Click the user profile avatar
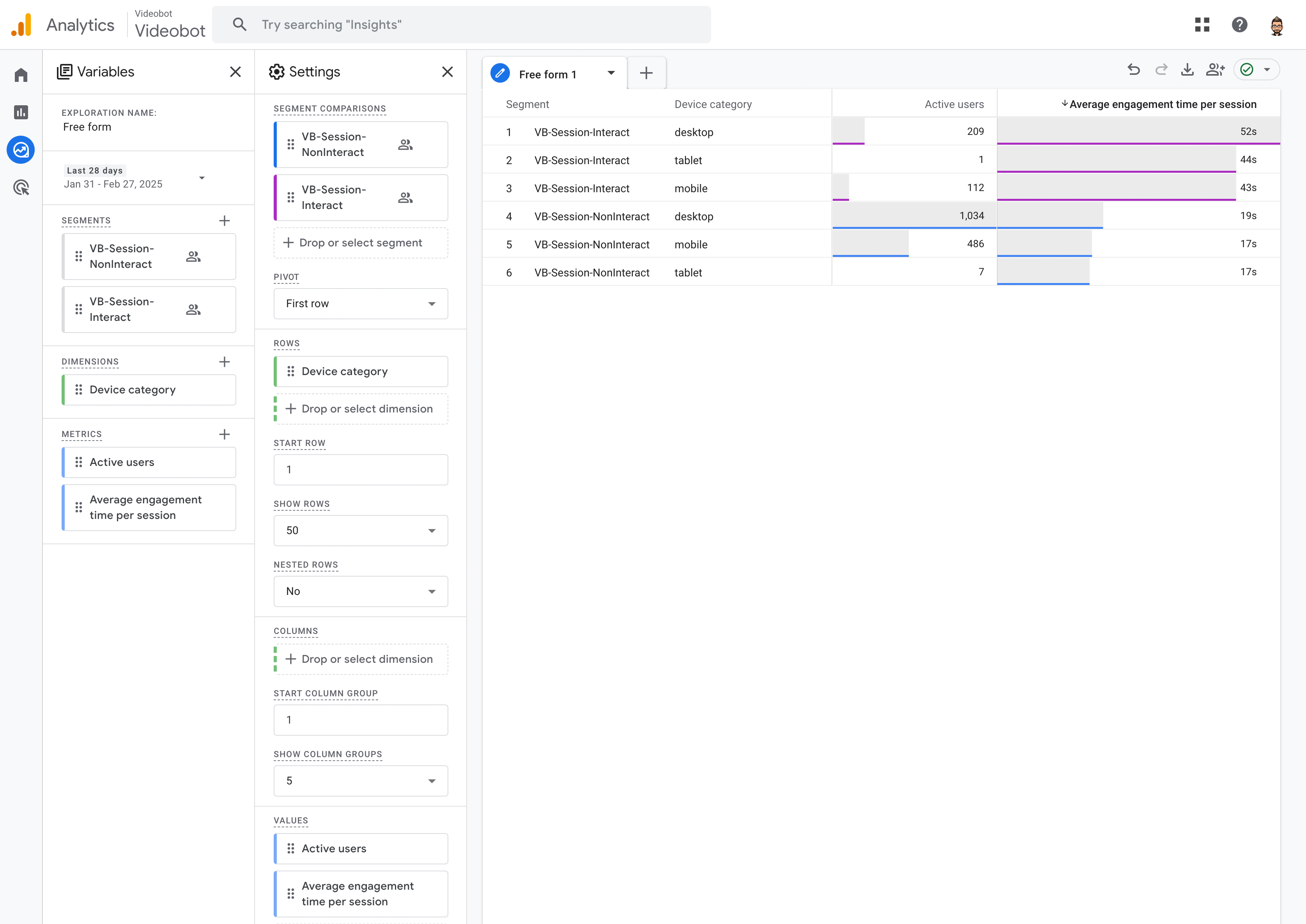 pyautogui.click(x=1276, y=25)
